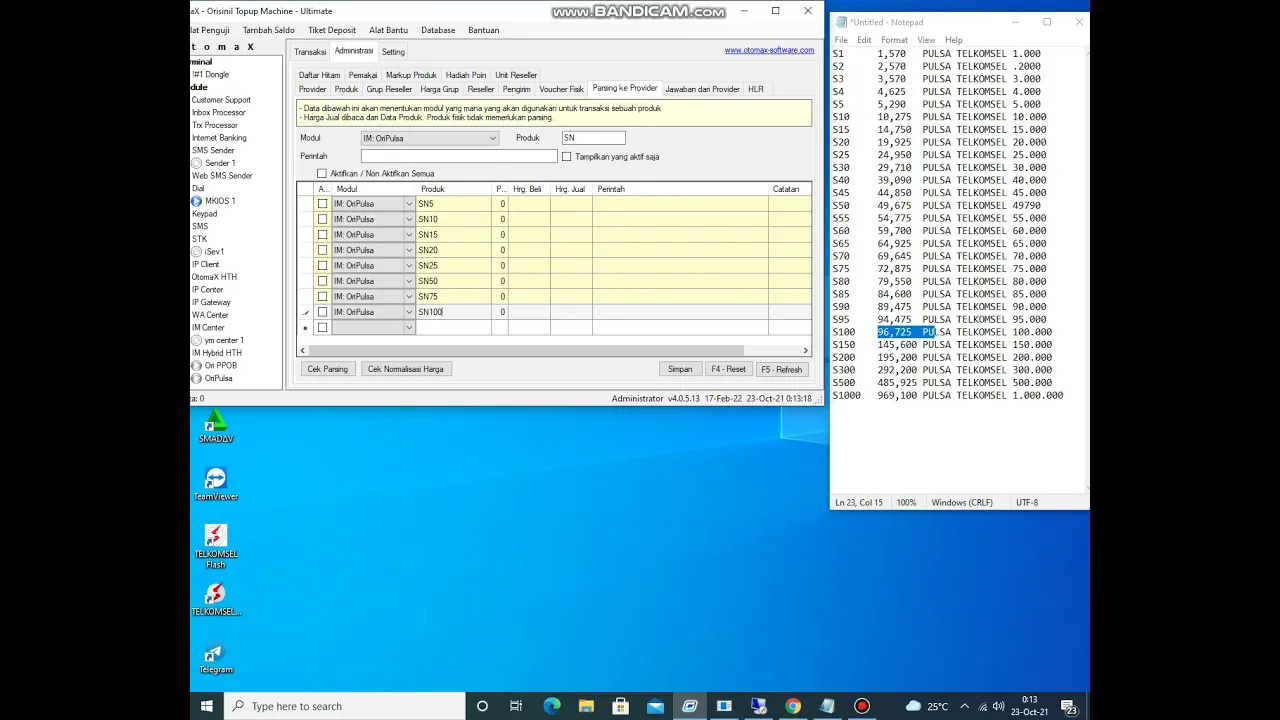This screenshot has height=720, width=1280.
Task: Open File Explorer from the taskbar
Action: coord(586,706)
